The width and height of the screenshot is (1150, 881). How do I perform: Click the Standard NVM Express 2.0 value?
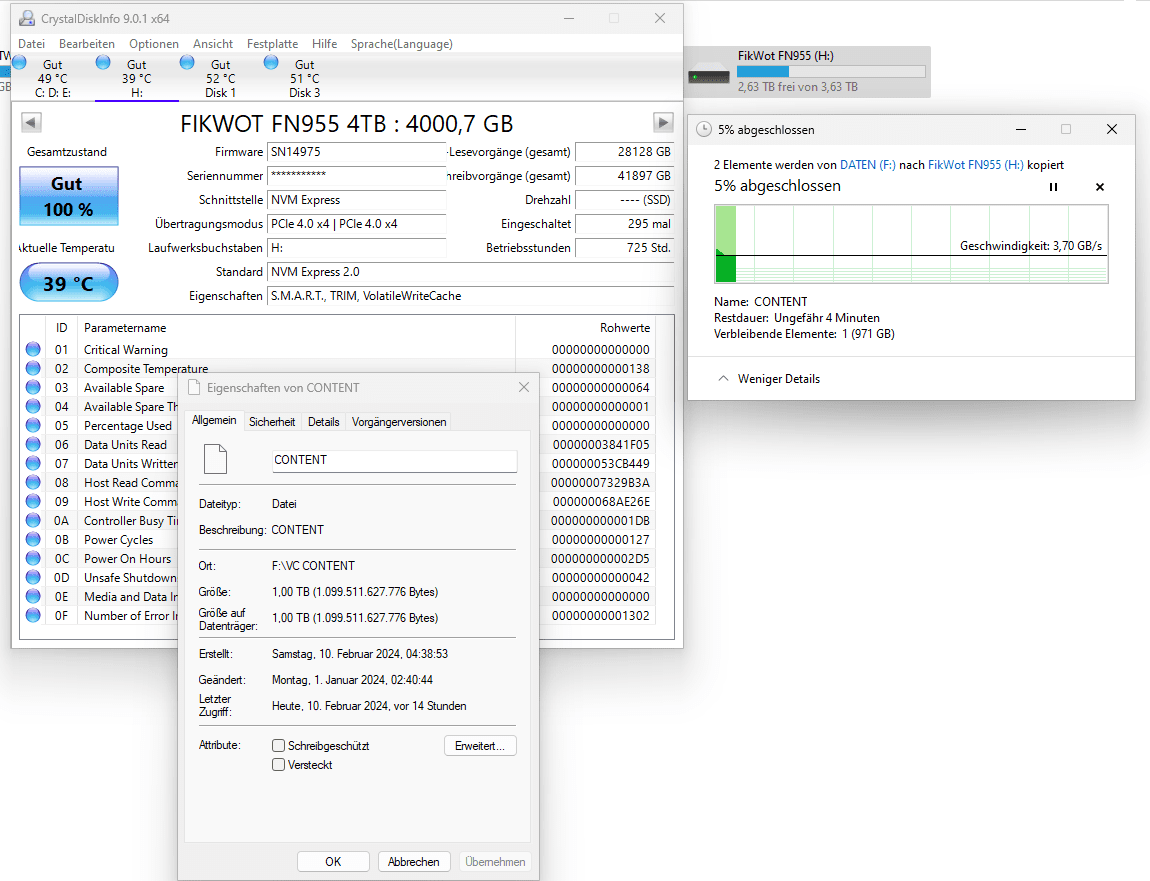coord(470,271)
